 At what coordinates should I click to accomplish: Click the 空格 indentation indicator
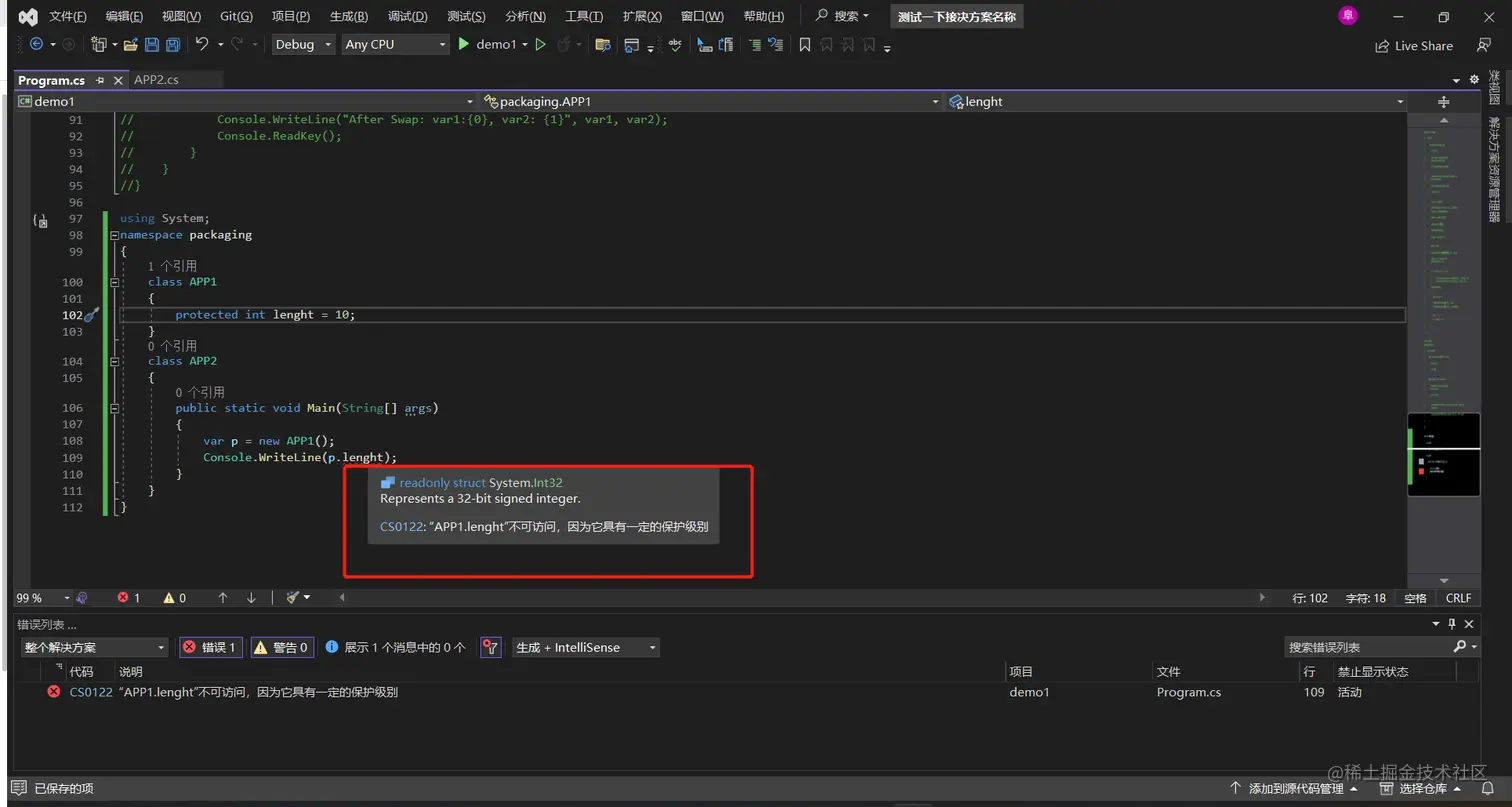coord(1415,598)
